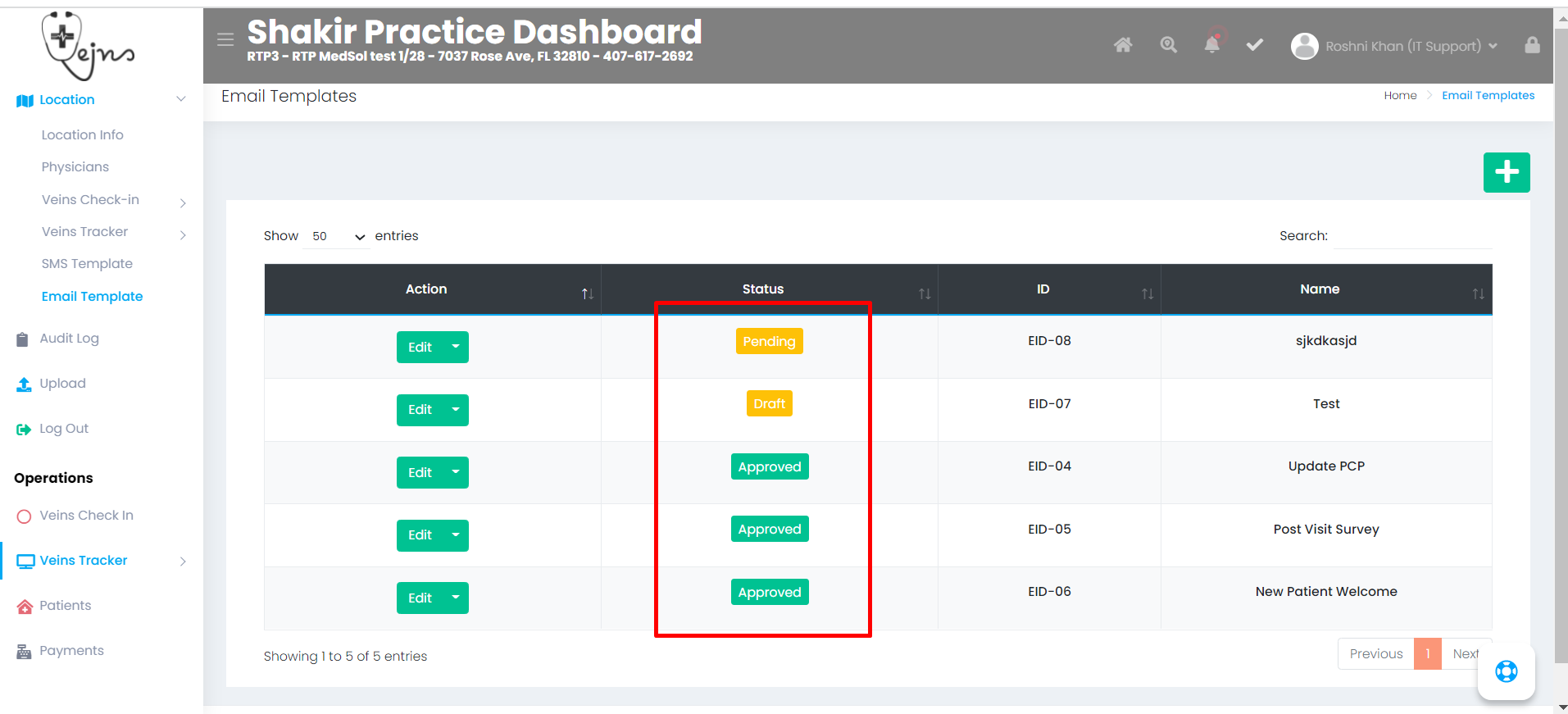The width and height of the screenshot is (1568, 714).
Task: Sort the table by Name column
Action: coord(1477,293)
